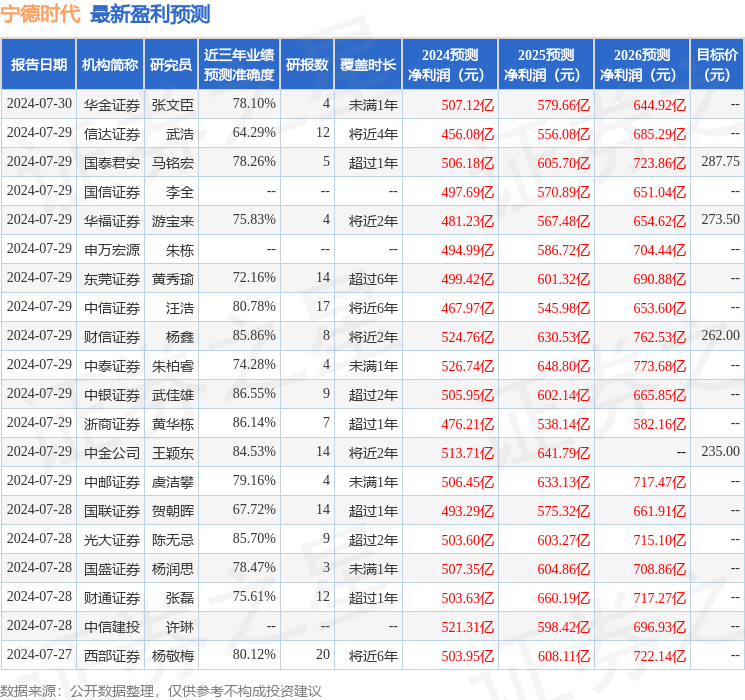Select 国信证券 row name
Screen dimensions: 745x700
click(112, 192)
